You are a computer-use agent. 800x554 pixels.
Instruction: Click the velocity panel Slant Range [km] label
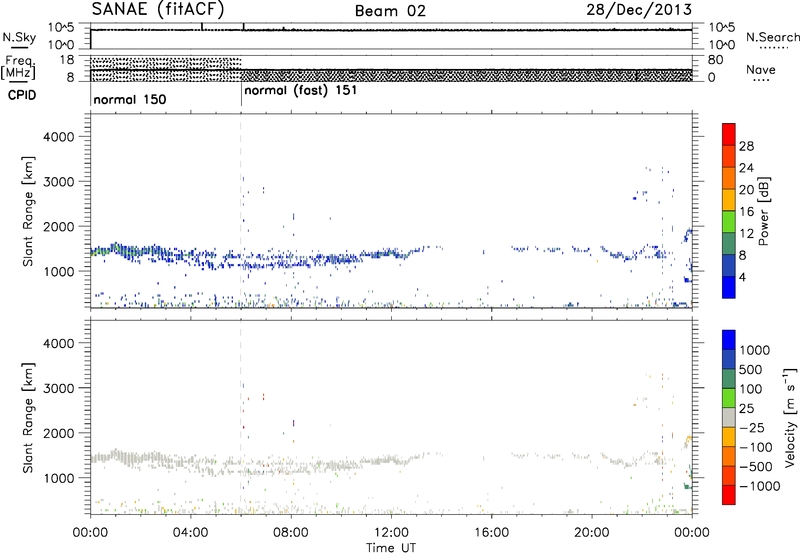point(29,418)
